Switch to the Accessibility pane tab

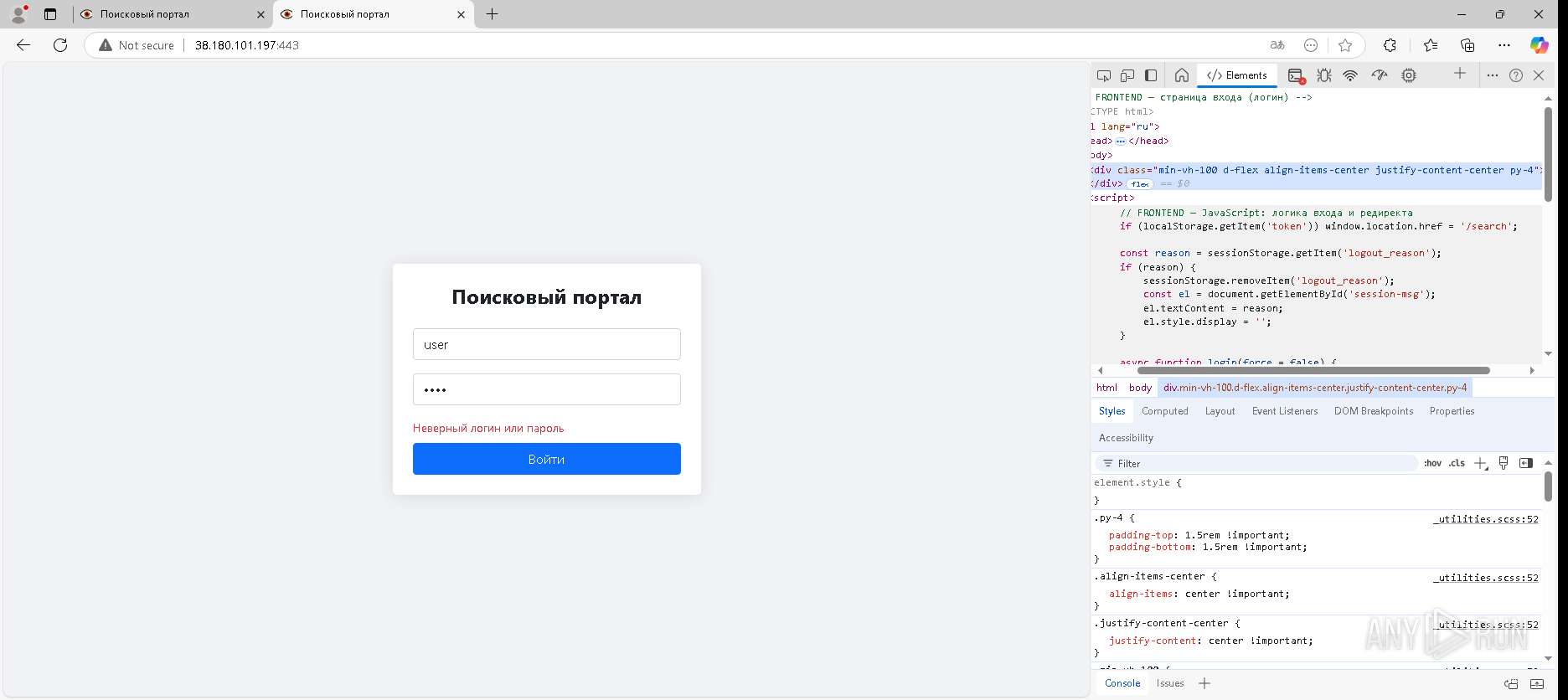pos(1126,438)
